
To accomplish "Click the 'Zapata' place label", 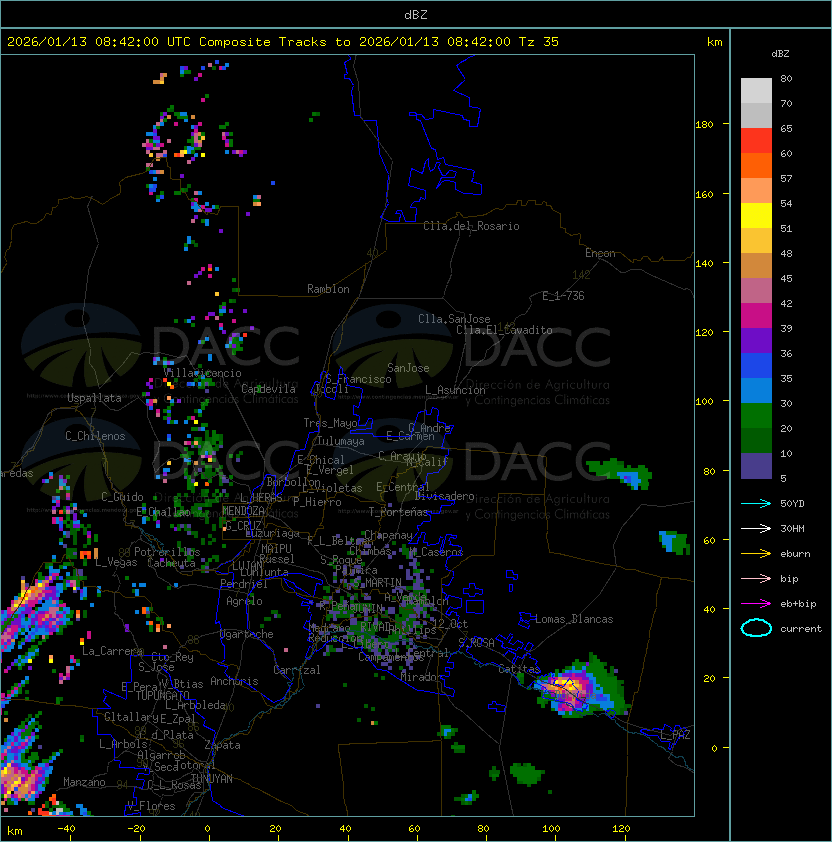I will click(222, 745).
